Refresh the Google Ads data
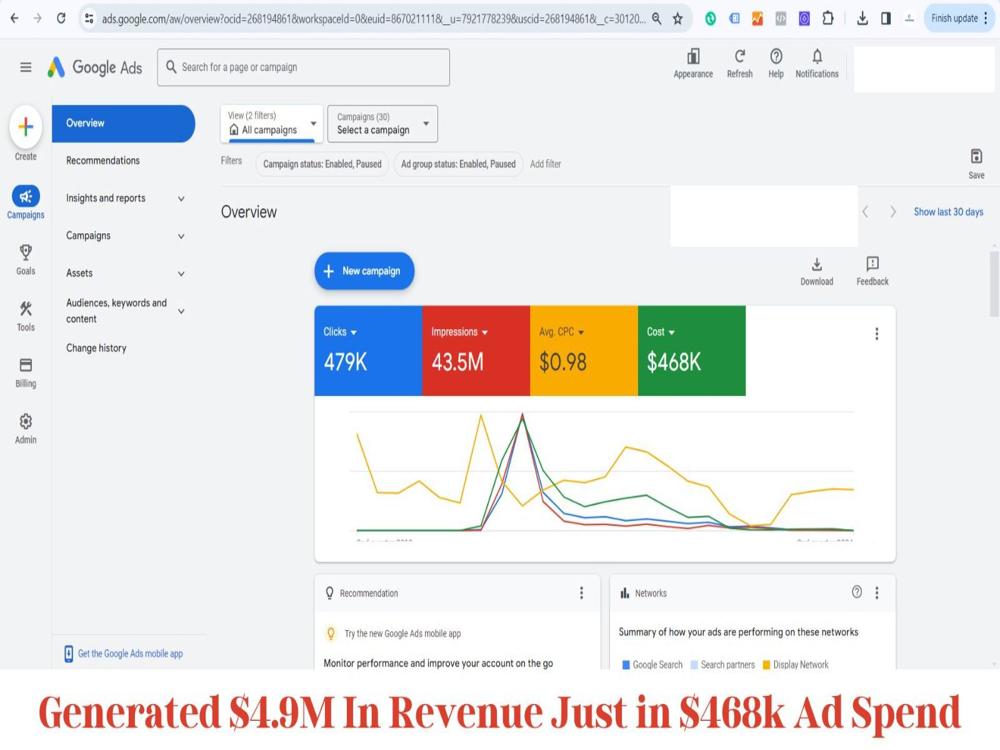The width and height of the screenshot is (1000, 750). [740, 56]
